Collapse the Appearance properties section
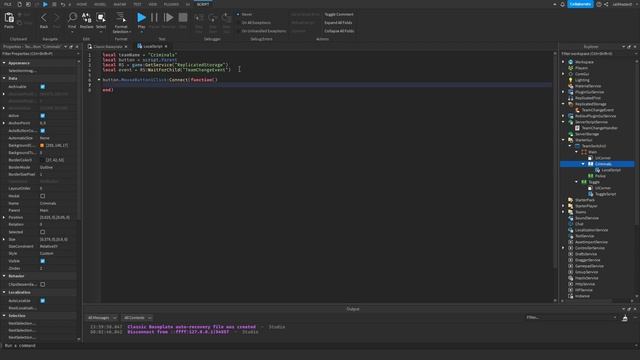Viewport: 640px width, 360px height. [x=4, y=63]
